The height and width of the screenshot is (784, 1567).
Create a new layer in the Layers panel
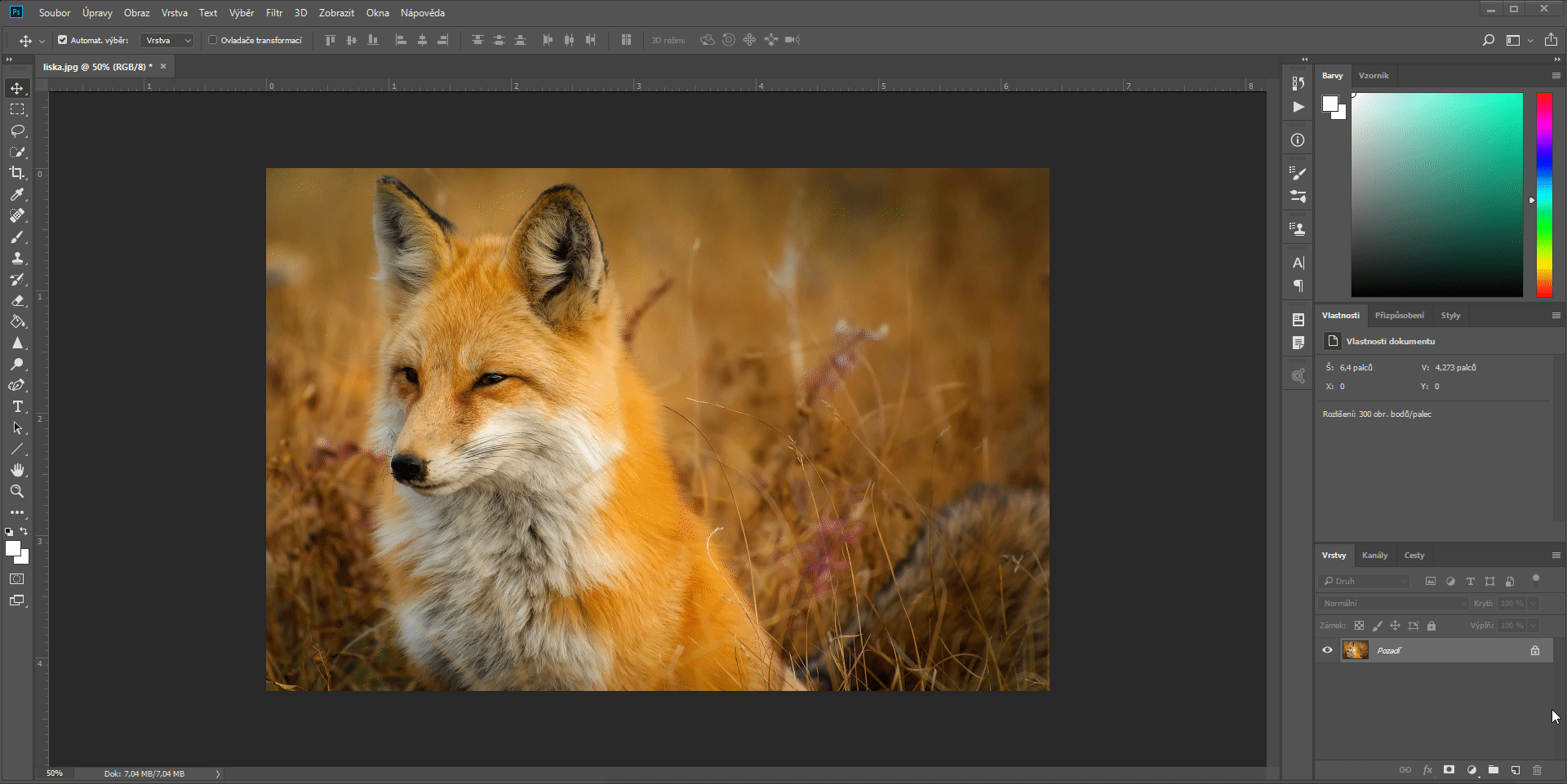[x=1516, y=769]
